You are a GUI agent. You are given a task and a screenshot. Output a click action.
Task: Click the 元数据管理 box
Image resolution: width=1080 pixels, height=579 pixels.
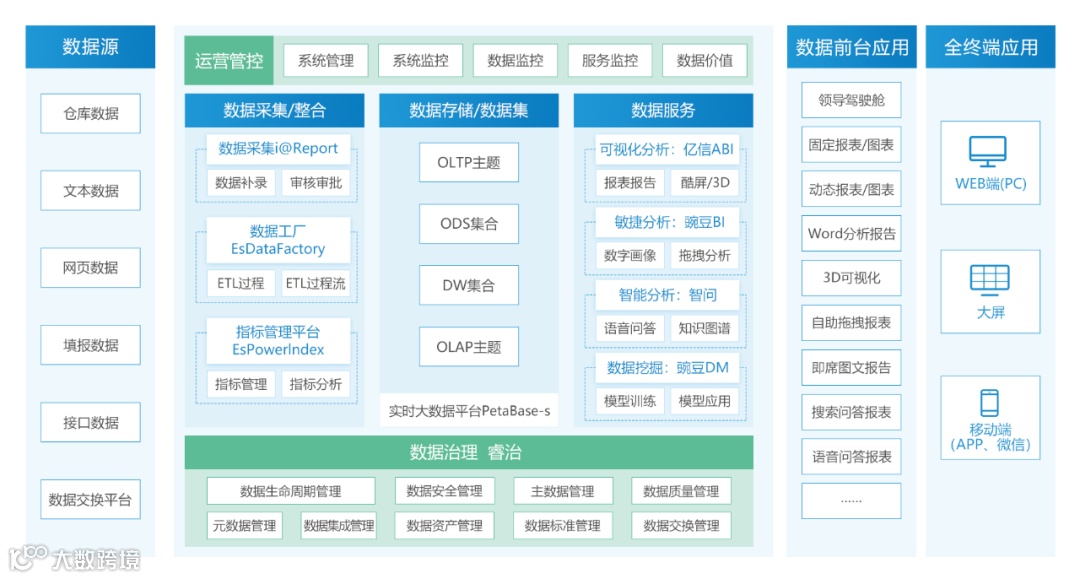[x=245, y=526]
